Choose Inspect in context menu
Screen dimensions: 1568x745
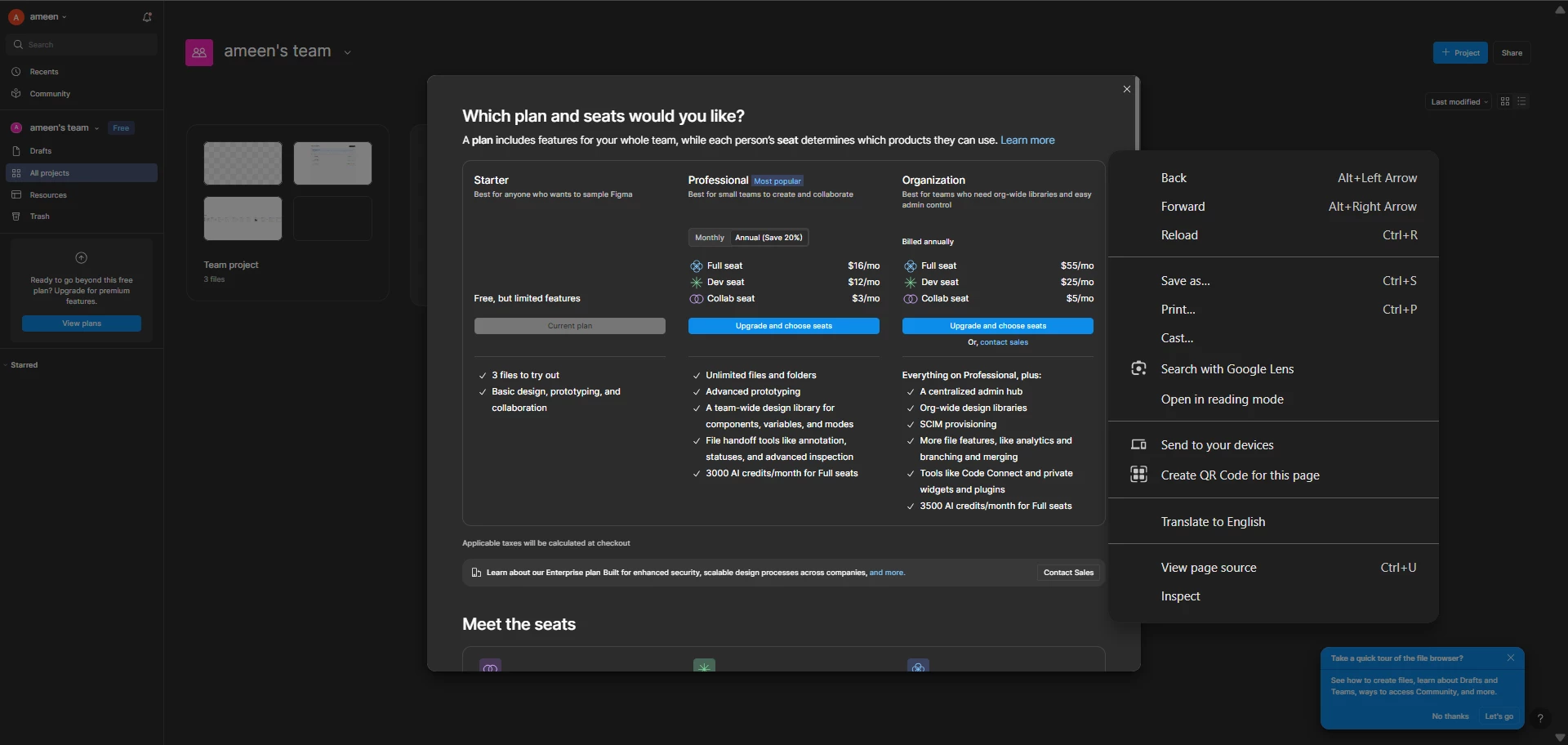coord(1273,596)
